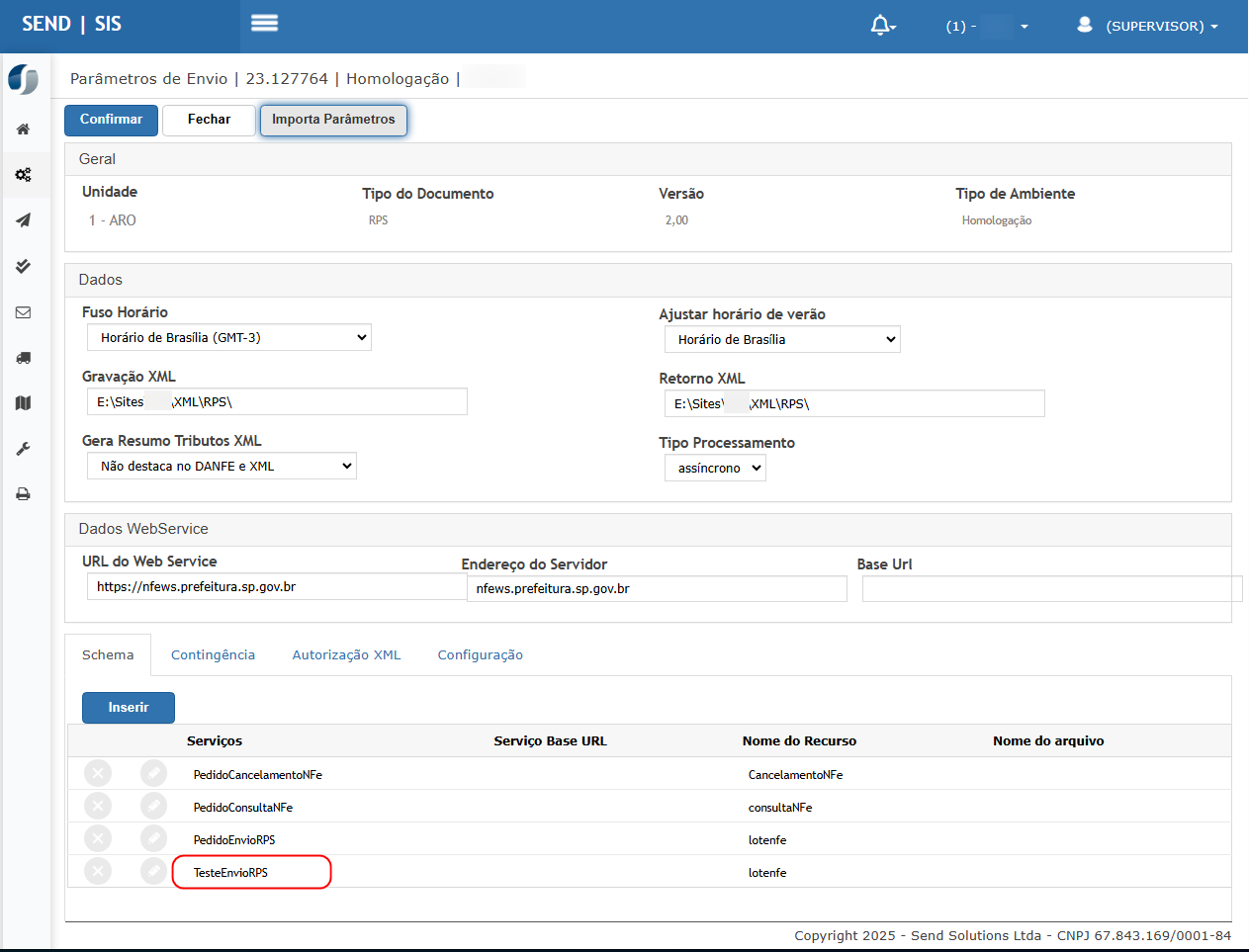
Task: Click the Confirmar button
Action: pos(111,120)
